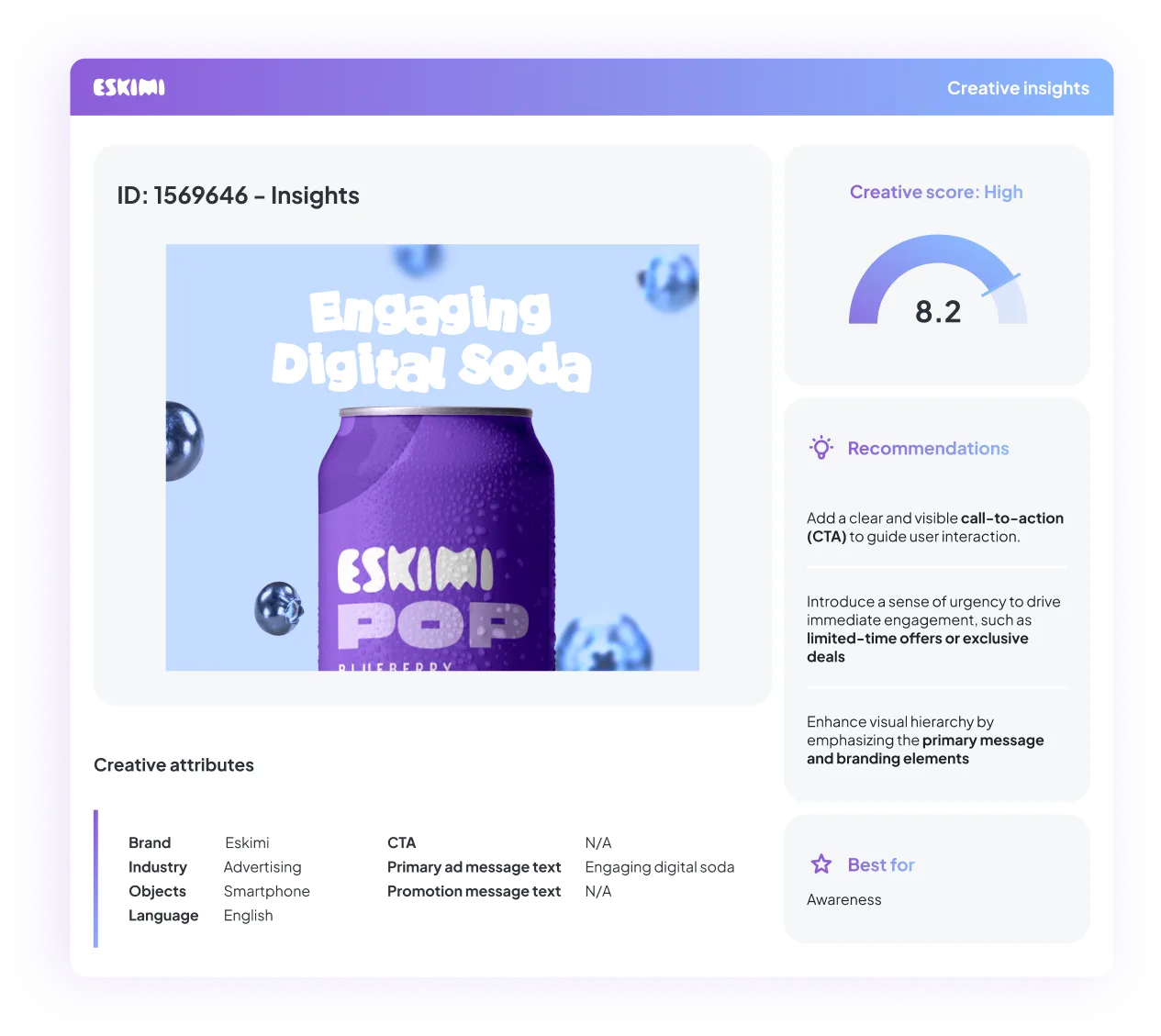Click the Smartphone objects value
Screen dimensions: 1161x1036
point(267,891)
